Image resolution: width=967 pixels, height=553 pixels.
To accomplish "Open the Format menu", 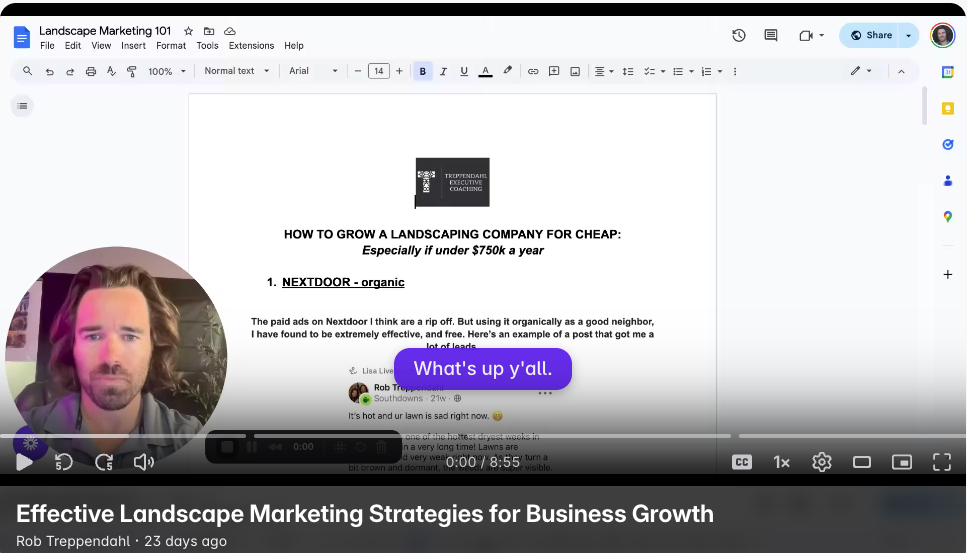I will pyautogui.click(x=171, y=46).
